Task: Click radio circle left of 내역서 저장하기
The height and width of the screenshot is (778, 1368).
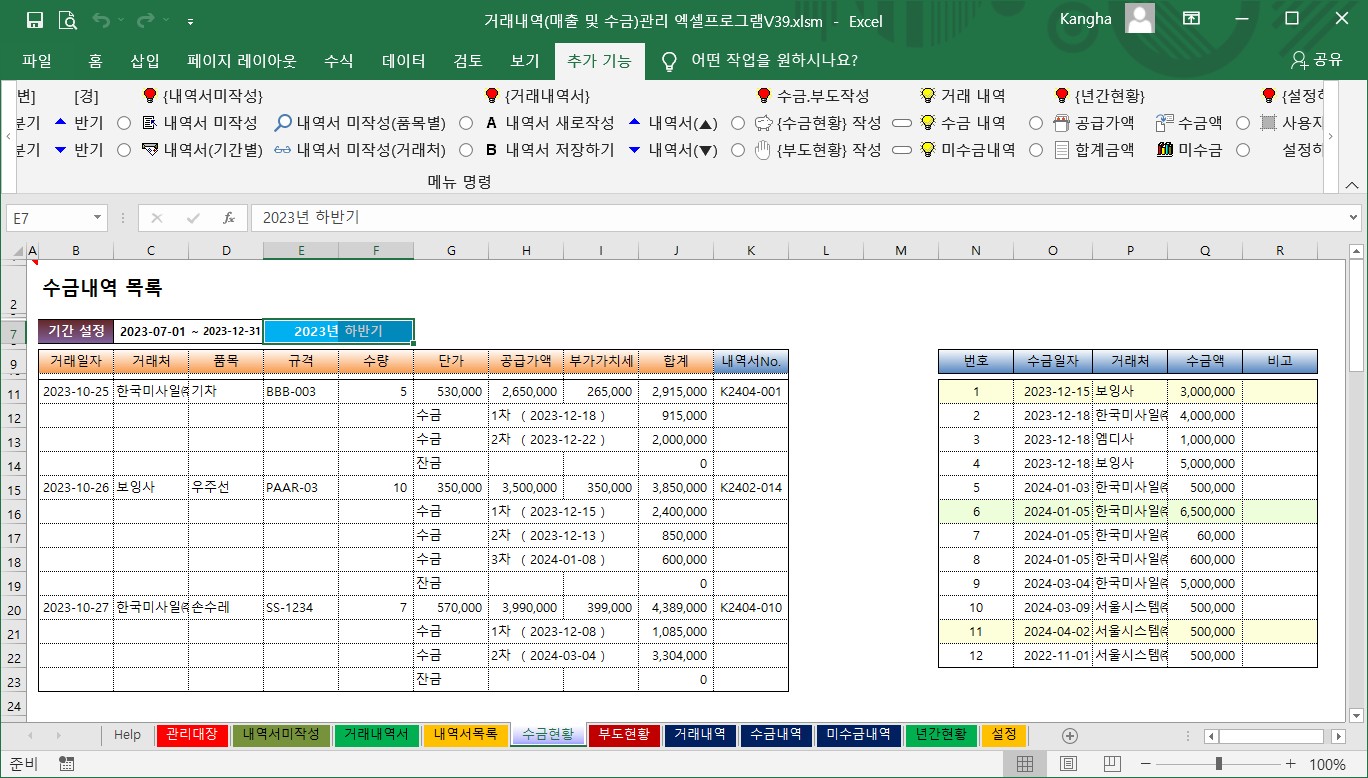Action: (466, 150)
